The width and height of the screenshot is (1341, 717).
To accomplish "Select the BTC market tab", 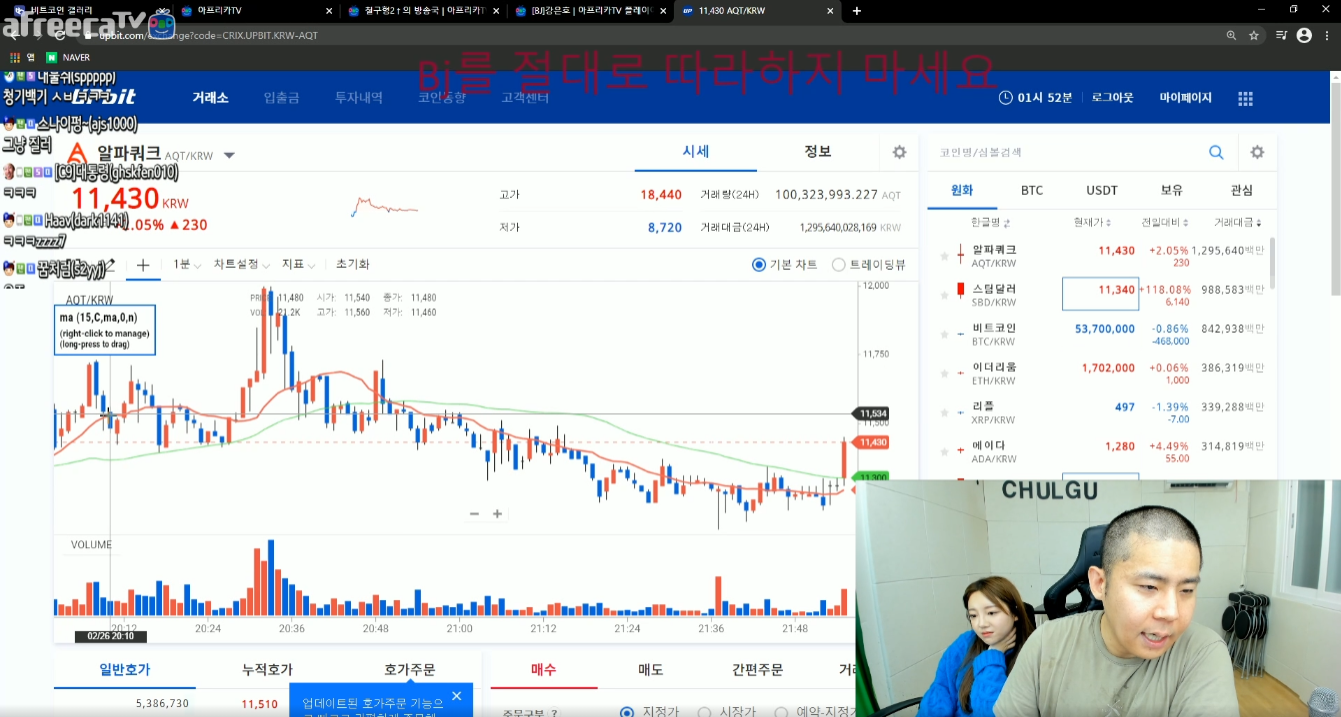I will pos(1032,190).
